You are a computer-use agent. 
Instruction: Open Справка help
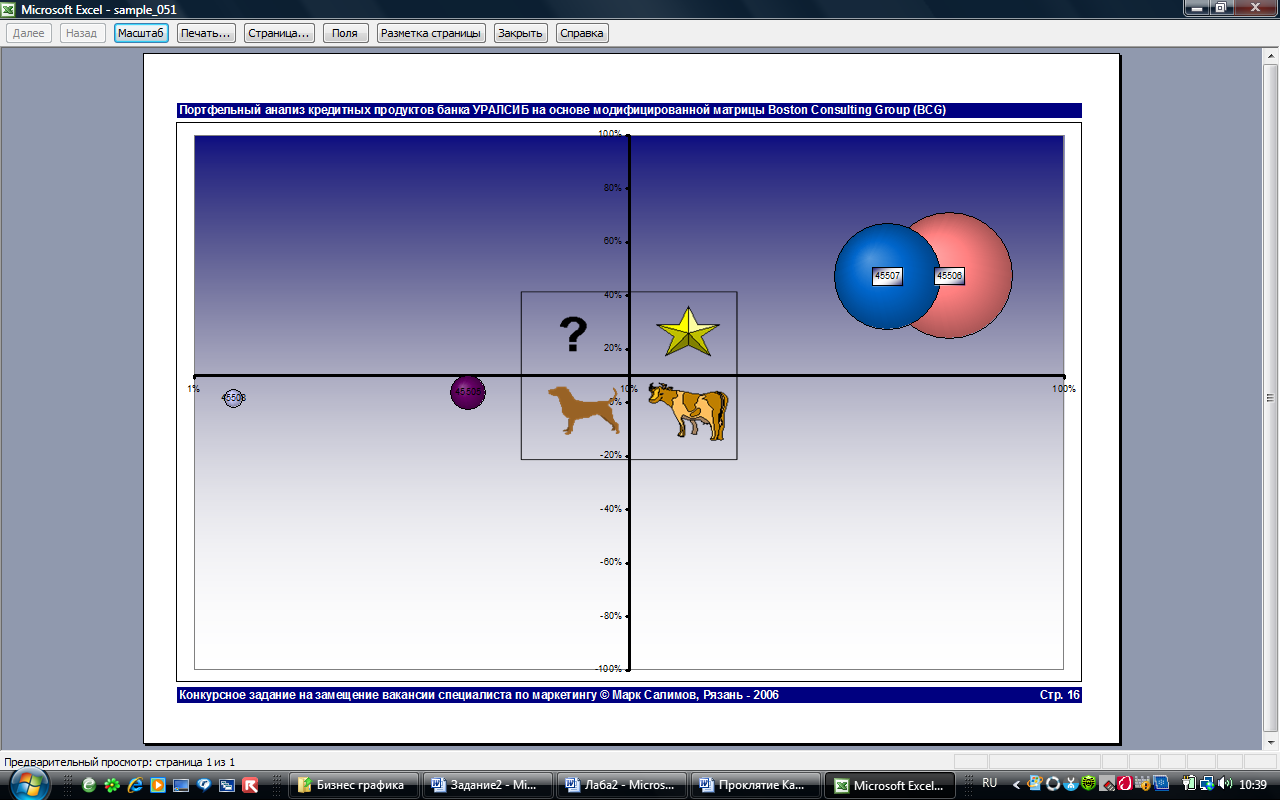[x=582, y=33]
